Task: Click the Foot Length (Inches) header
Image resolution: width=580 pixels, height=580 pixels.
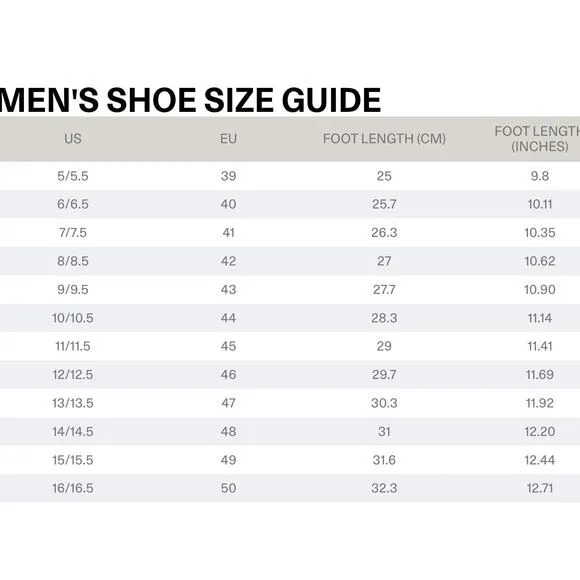Action: pos(539,139)
